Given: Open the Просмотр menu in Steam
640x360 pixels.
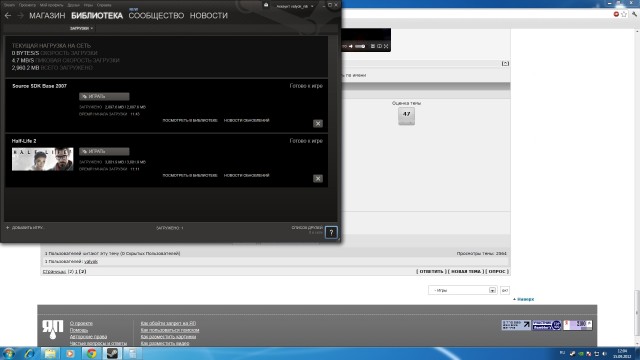Looking at the screenshot, I should coord(27,5).
